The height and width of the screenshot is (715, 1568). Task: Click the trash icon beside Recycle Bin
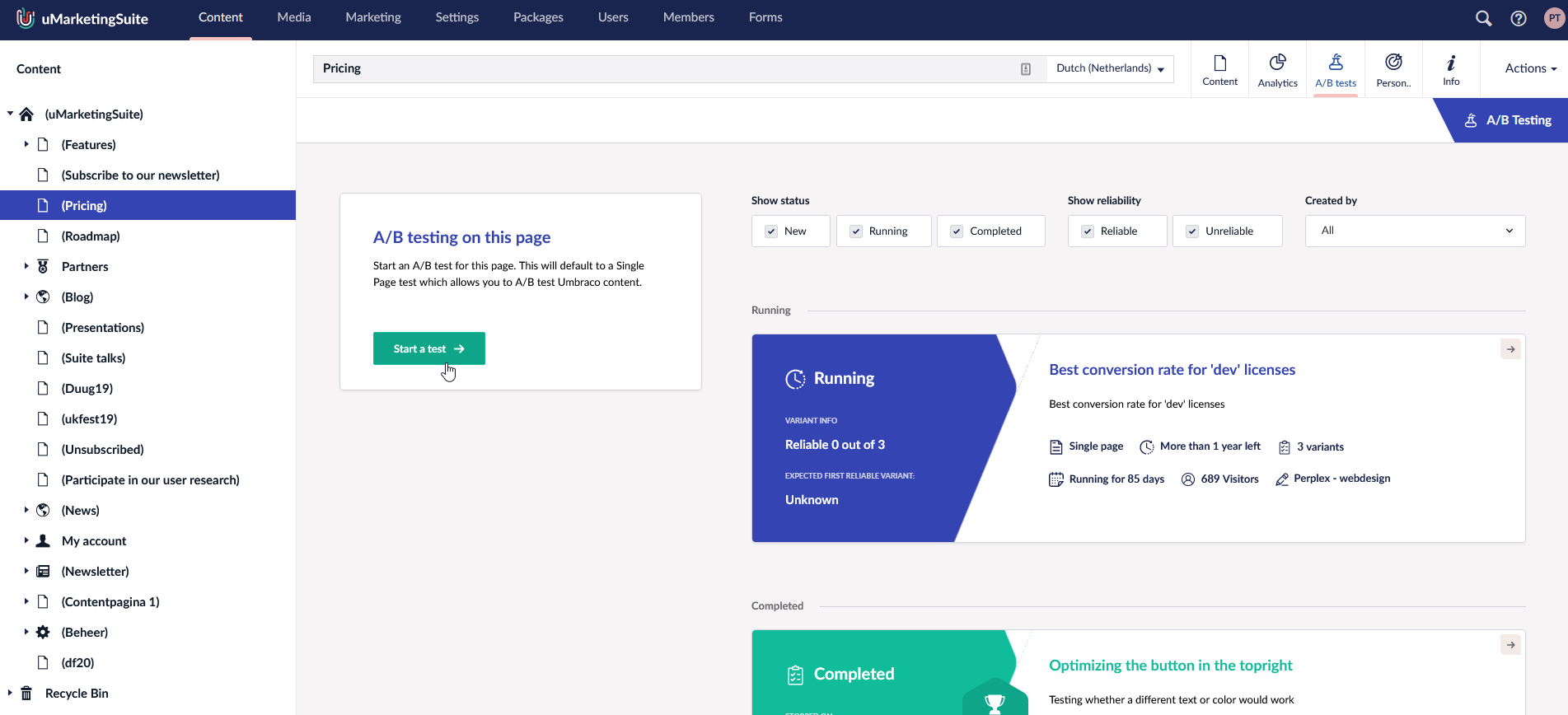point(26,693)
